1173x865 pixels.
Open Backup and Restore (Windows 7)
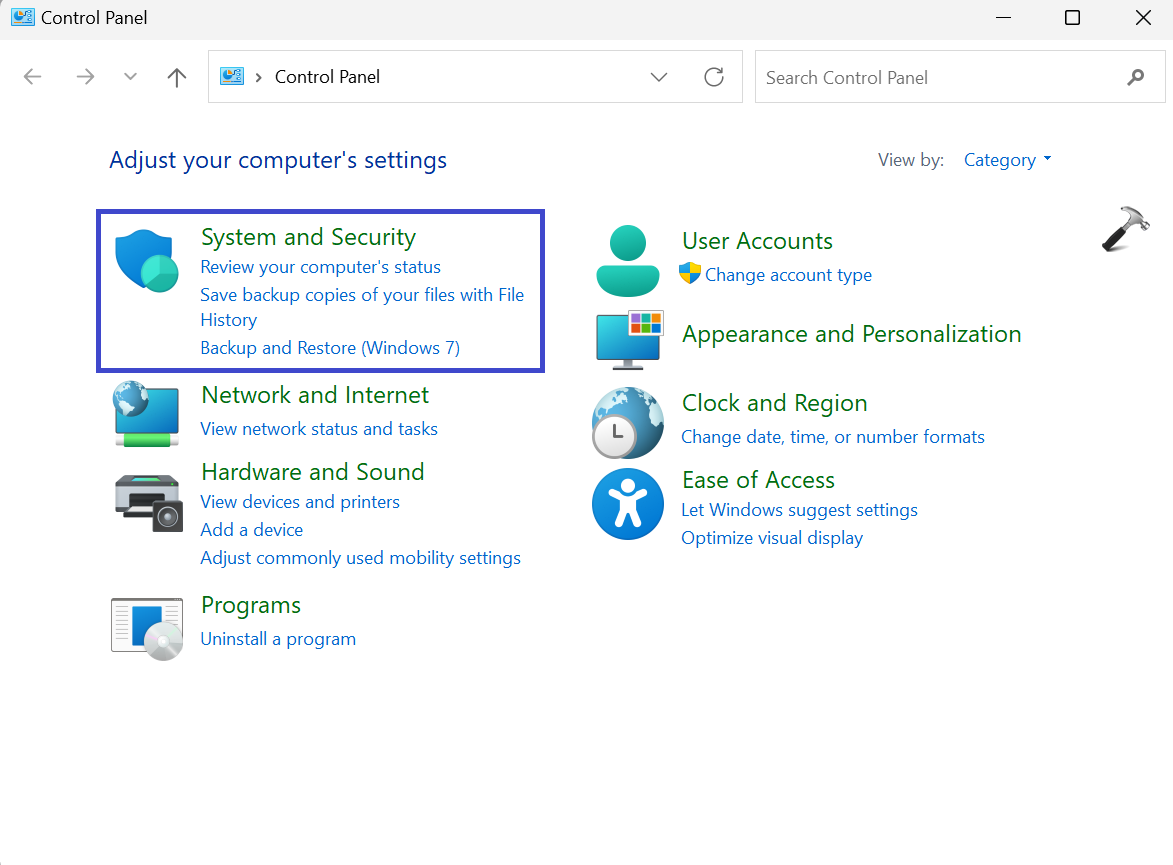tap(330, 348)
